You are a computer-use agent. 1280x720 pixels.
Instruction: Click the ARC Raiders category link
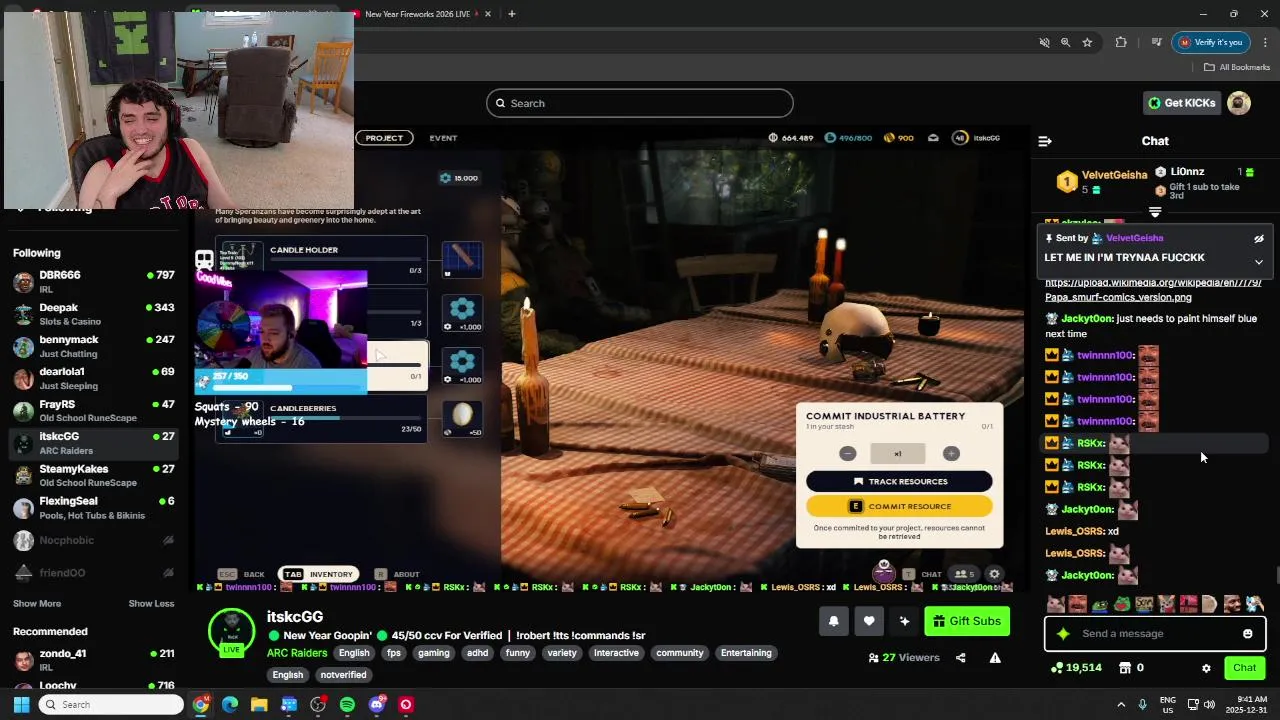tap(296, 653)
